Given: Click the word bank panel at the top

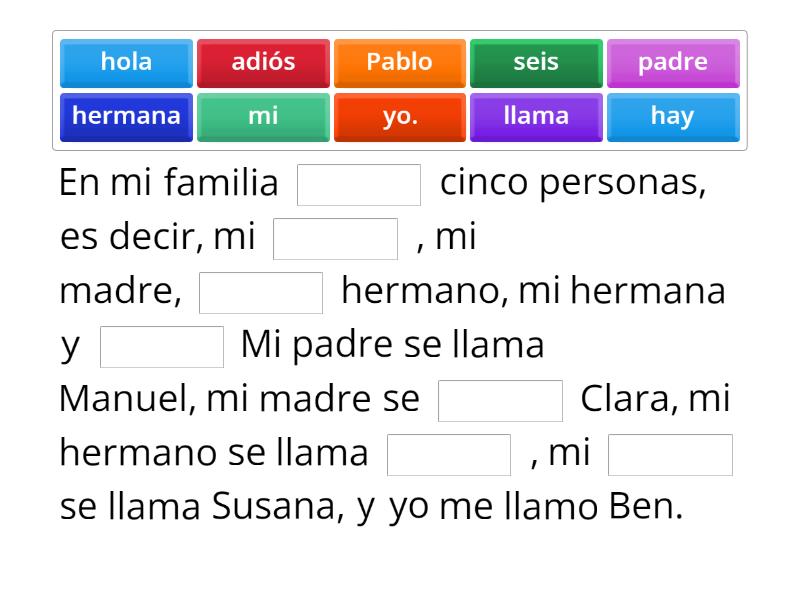Looking at the screenshot, I should coord(400,89).
